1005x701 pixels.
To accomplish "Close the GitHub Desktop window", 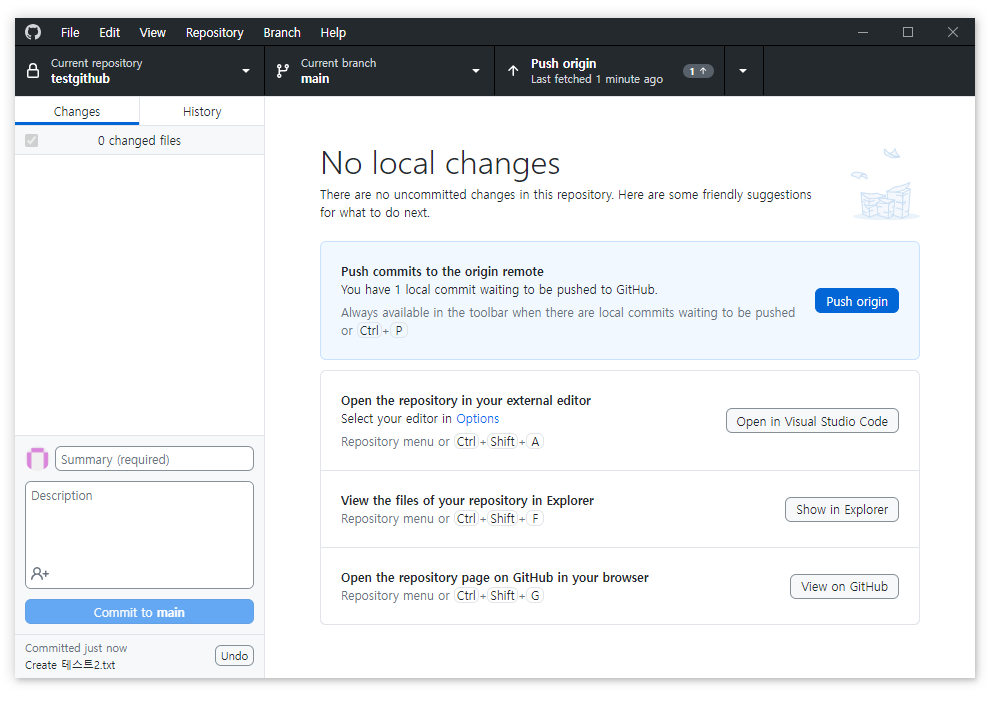I will (953, 32).
